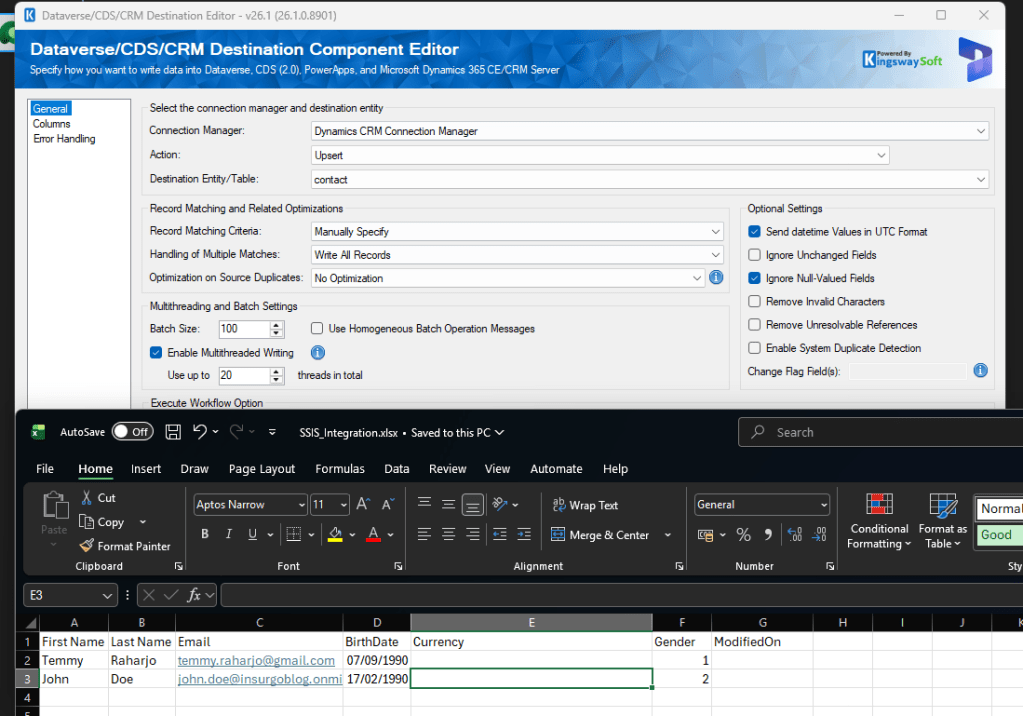This screenshot has height=716, width=1023.
Task: Click Increase Indent icon
Action: coord(524,535)
